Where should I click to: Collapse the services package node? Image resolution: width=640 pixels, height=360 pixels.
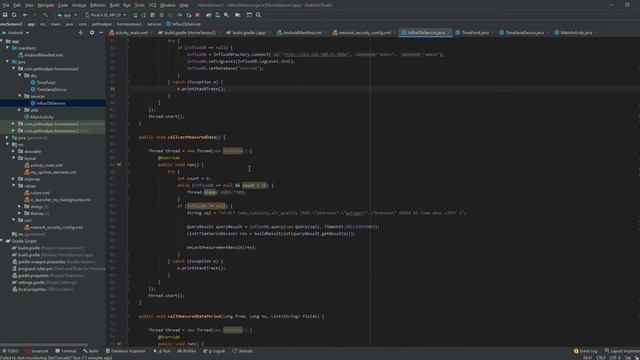click(x=20, y=96)
